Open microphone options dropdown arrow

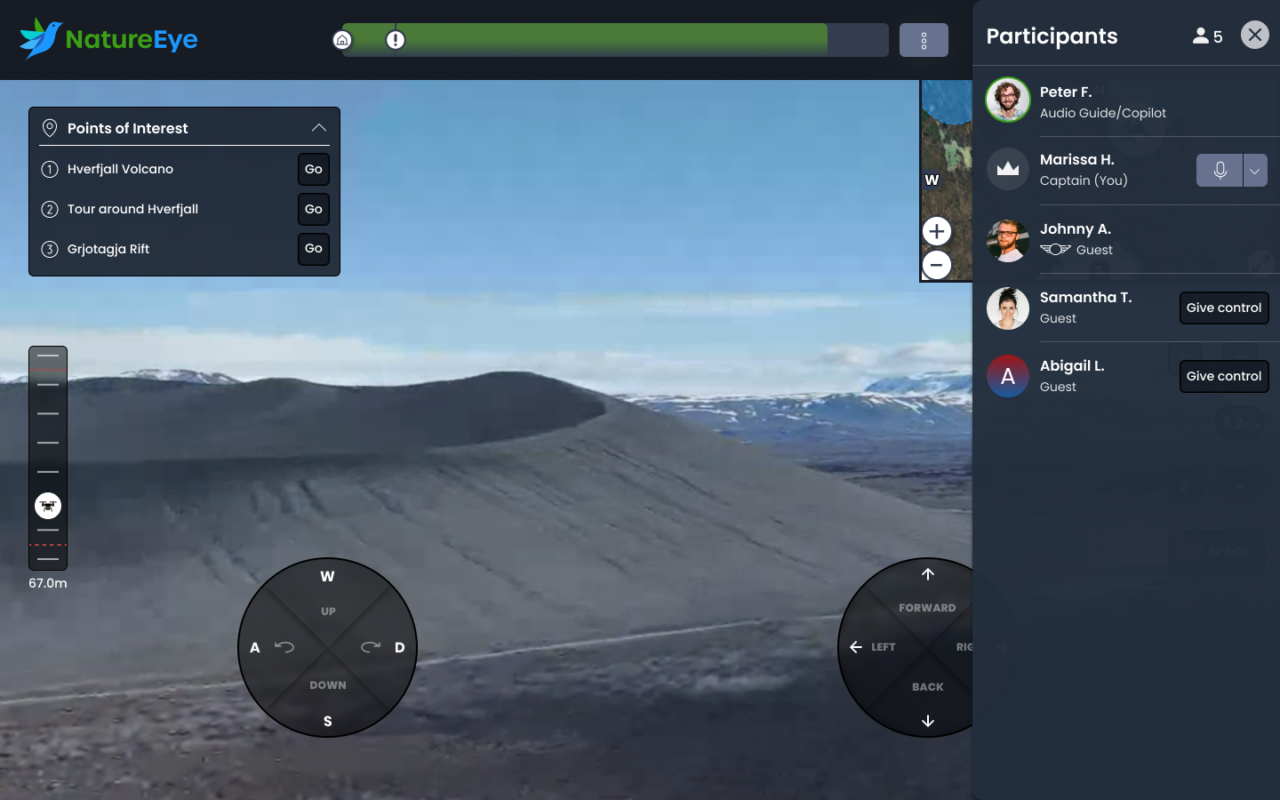tap(1255, 170)
